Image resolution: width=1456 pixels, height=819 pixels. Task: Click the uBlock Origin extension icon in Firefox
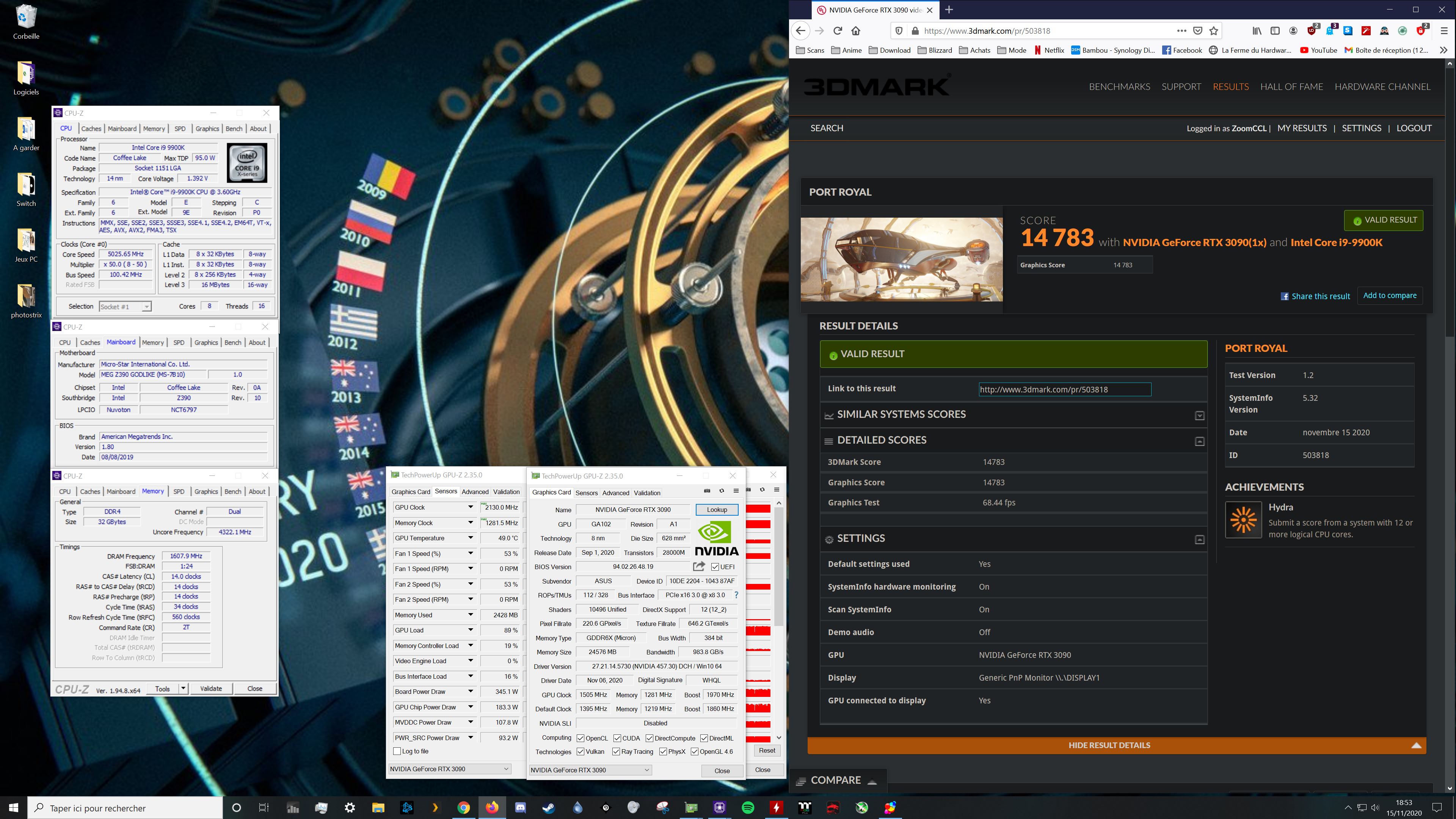pyautogui.click(x=1312, y=30)
